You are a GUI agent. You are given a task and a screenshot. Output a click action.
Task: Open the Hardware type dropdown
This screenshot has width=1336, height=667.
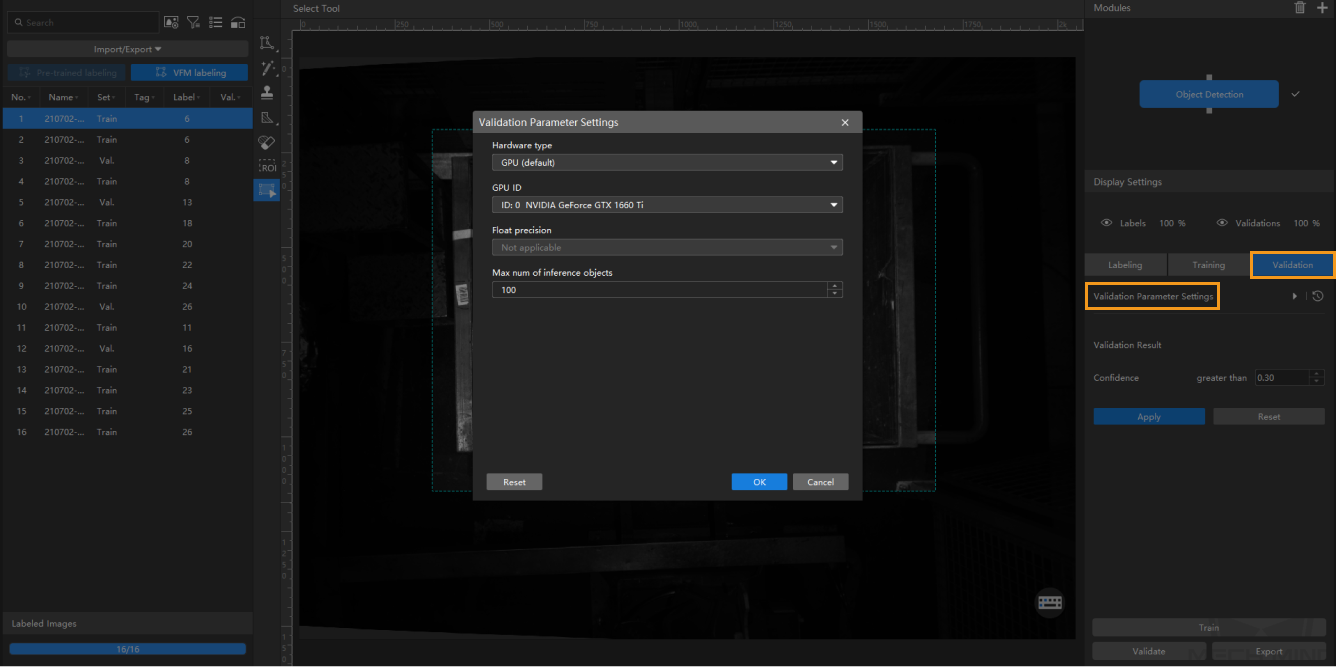(667, 163)
